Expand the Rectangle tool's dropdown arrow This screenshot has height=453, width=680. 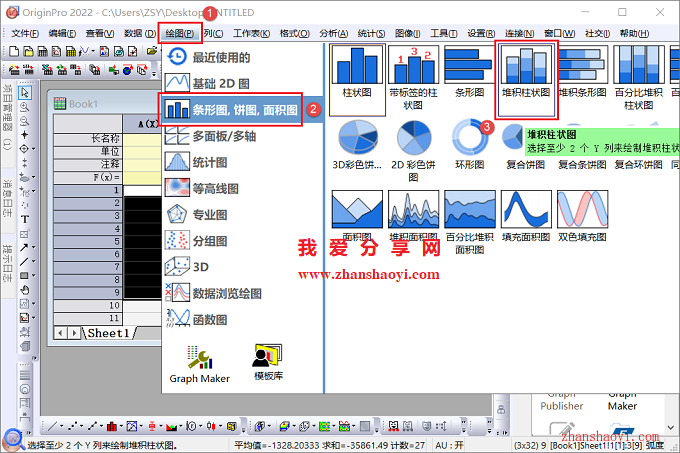click(33, 276)
